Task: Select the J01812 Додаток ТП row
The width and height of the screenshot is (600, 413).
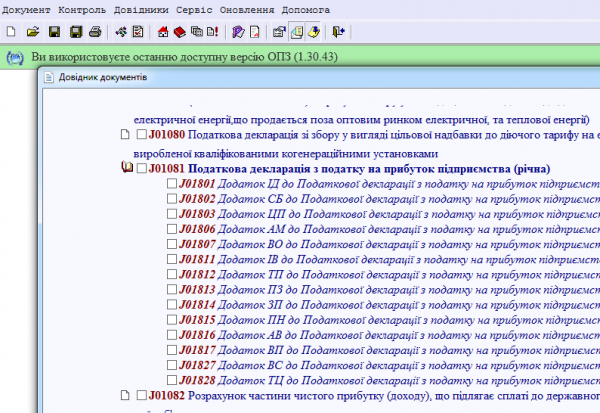Action: [x=389, y=274]
